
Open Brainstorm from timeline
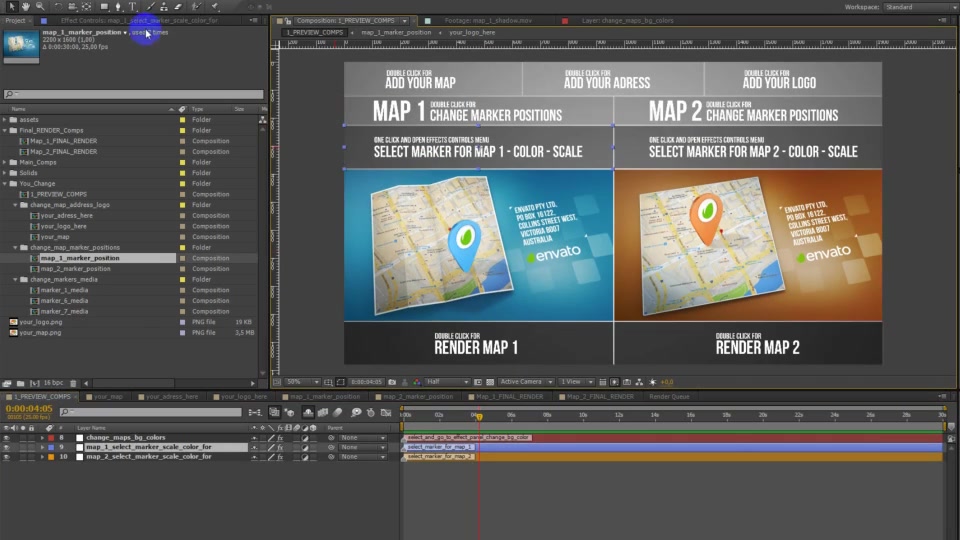356,413
